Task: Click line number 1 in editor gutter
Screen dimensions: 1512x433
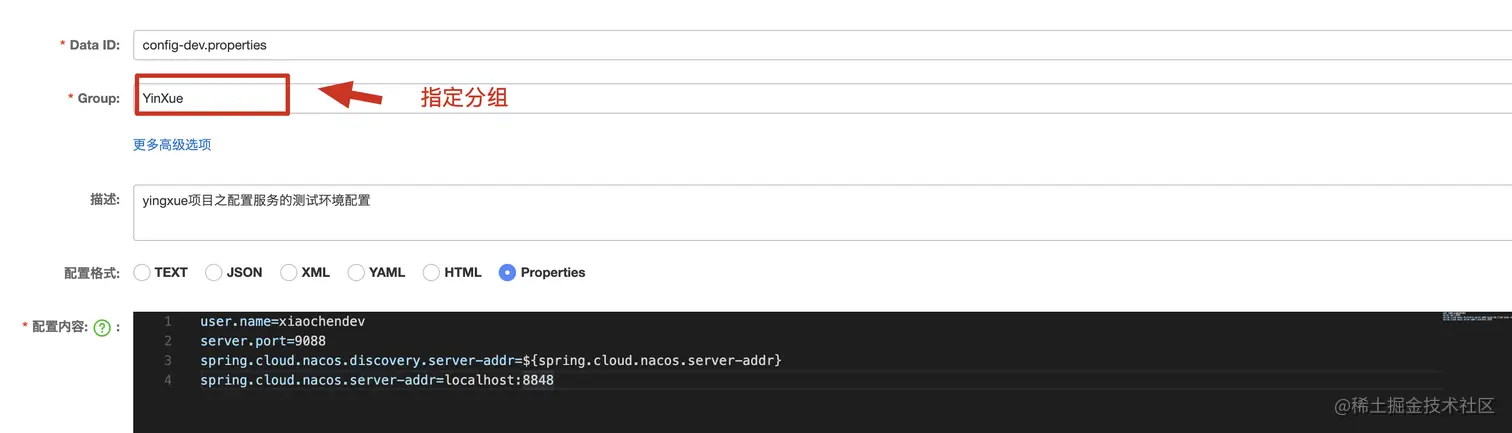Action: pos(168,322)
